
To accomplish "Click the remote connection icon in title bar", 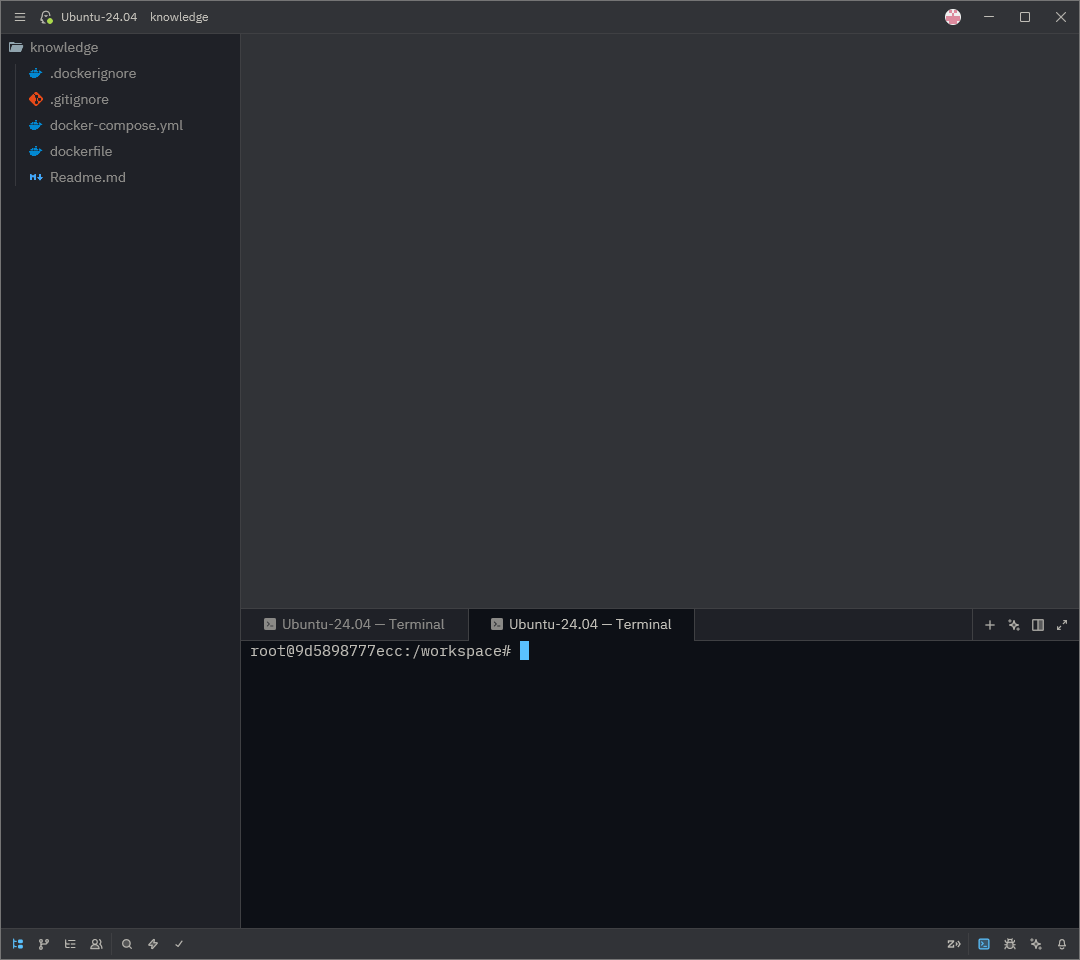I will (x=46, y=17).
